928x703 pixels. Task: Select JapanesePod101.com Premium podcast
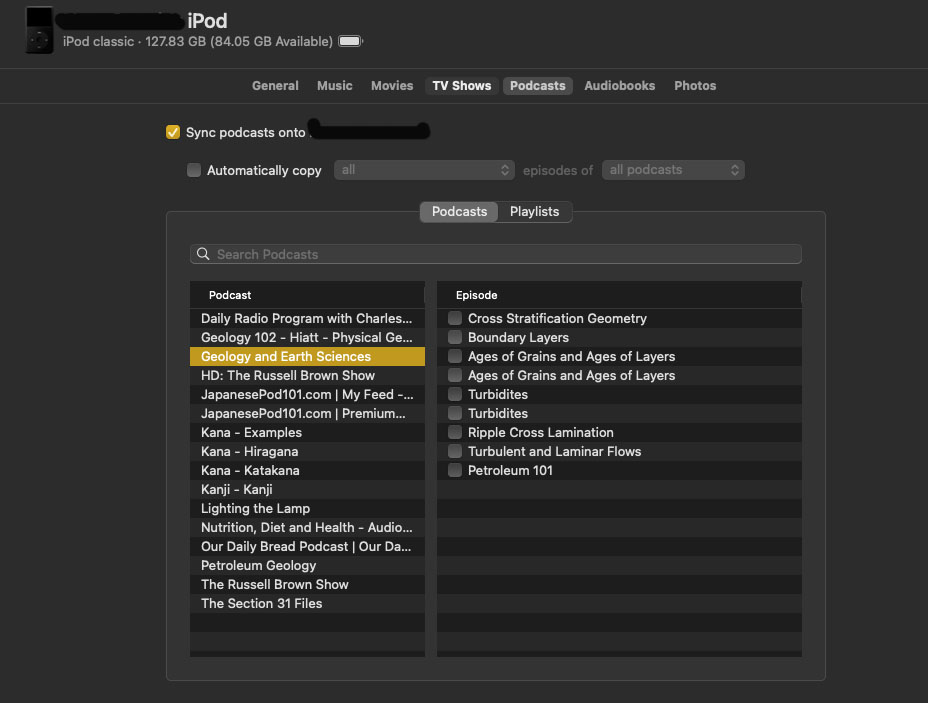(x=307, y=413)
